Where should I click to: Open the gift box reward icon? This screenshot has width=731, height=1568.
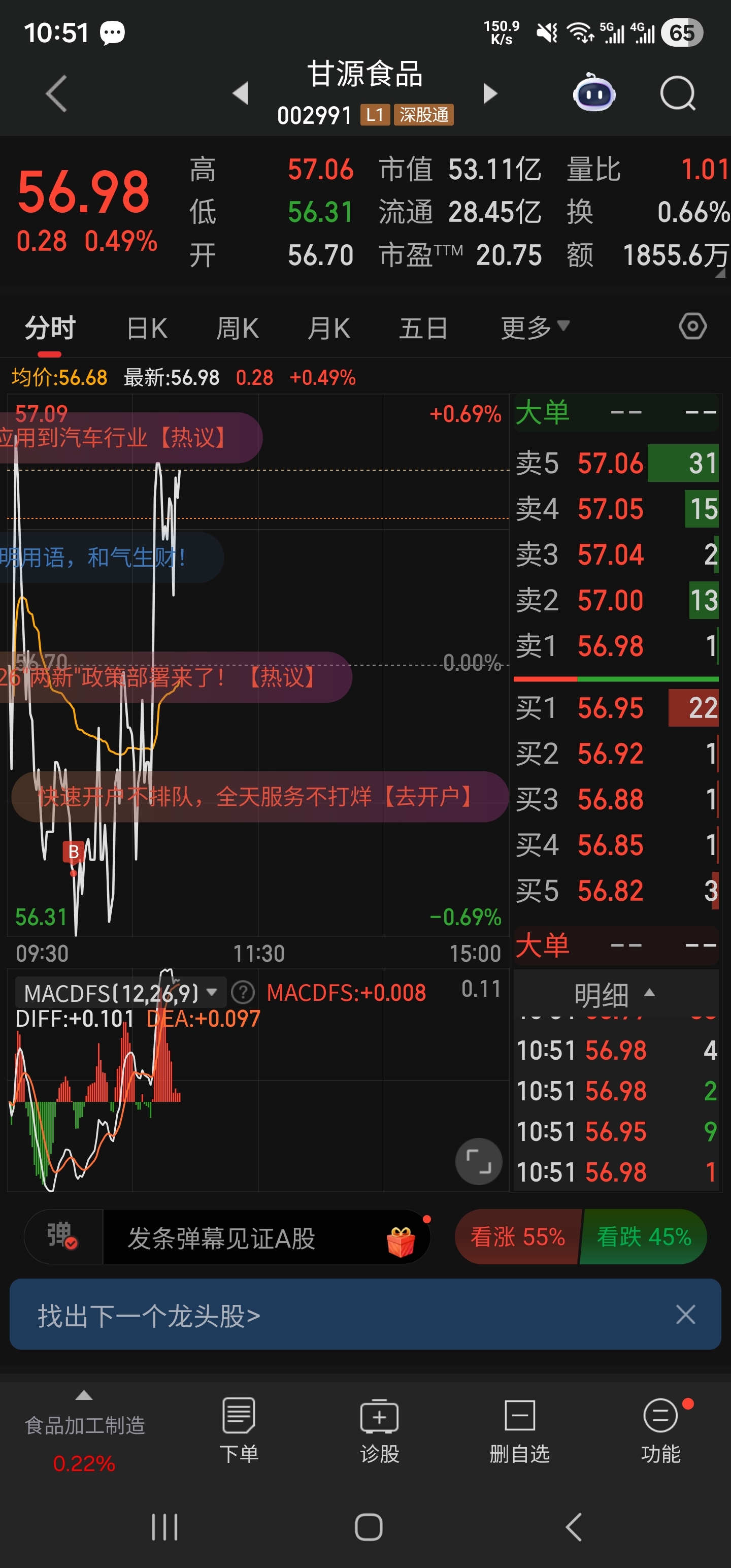point(400,1240)
